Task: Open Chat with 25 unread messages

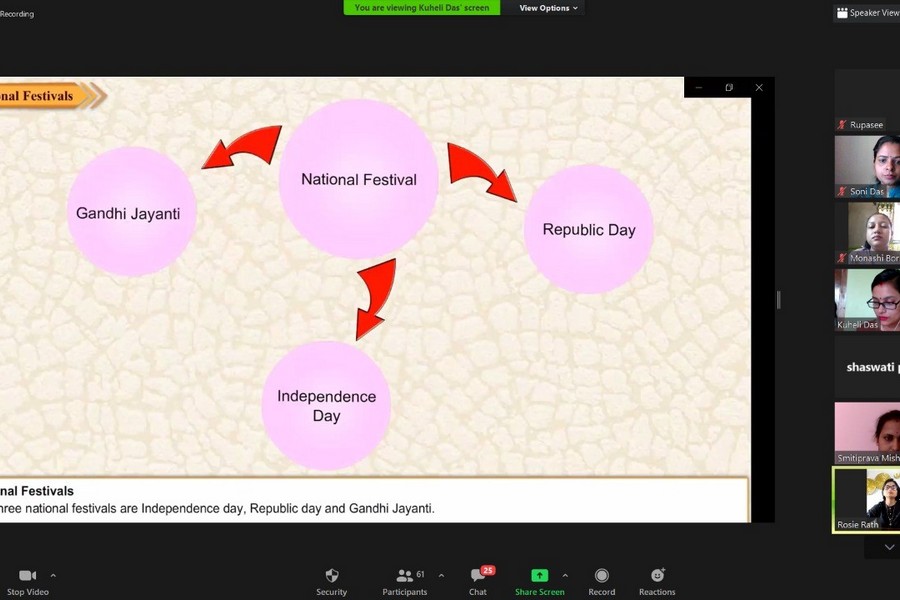Action: tap(478, 576)
